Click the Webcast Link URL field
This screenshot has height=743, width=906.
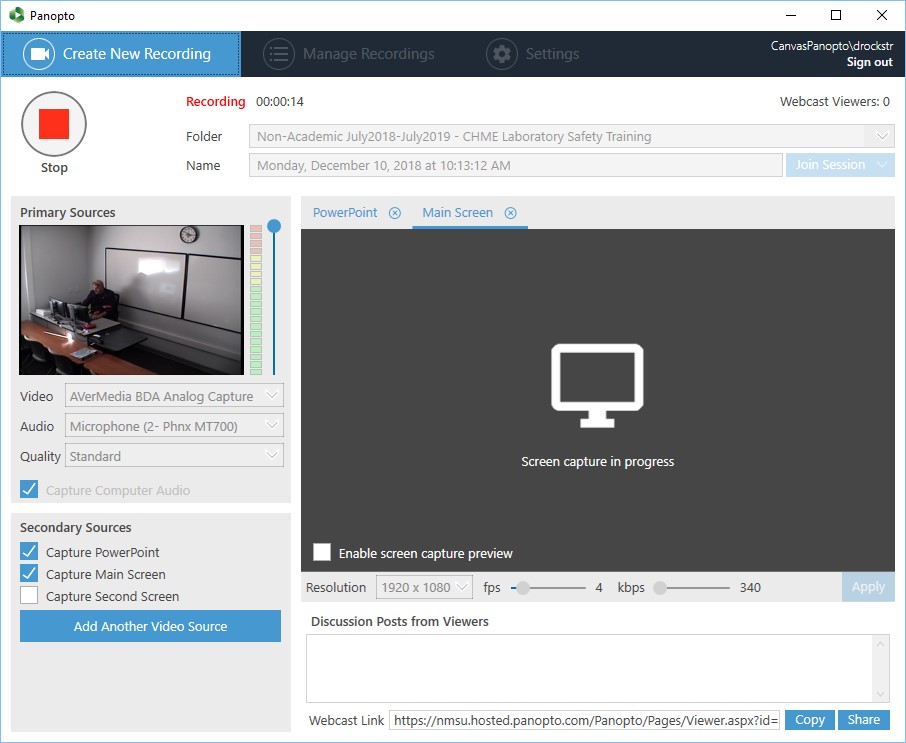point(585,720)
